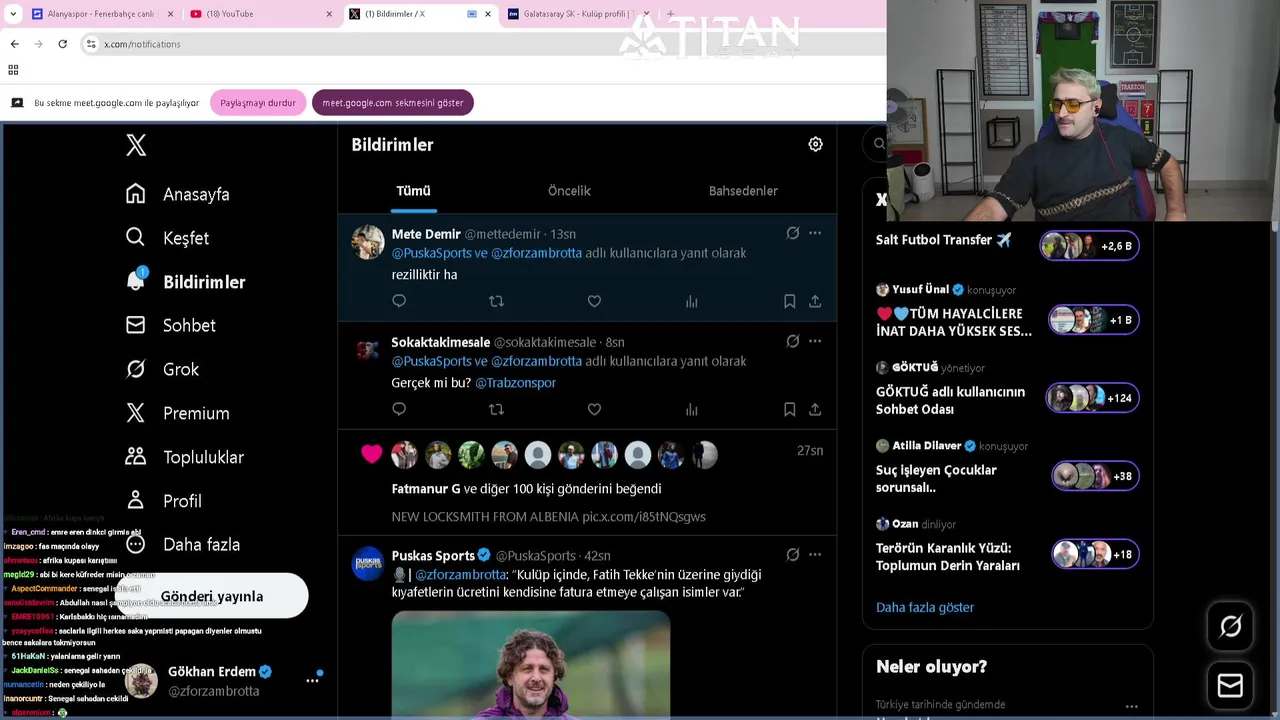This screenshot has height=720, width=1280.
Task: Open Profil in sidebar
Action: [163, 501]
